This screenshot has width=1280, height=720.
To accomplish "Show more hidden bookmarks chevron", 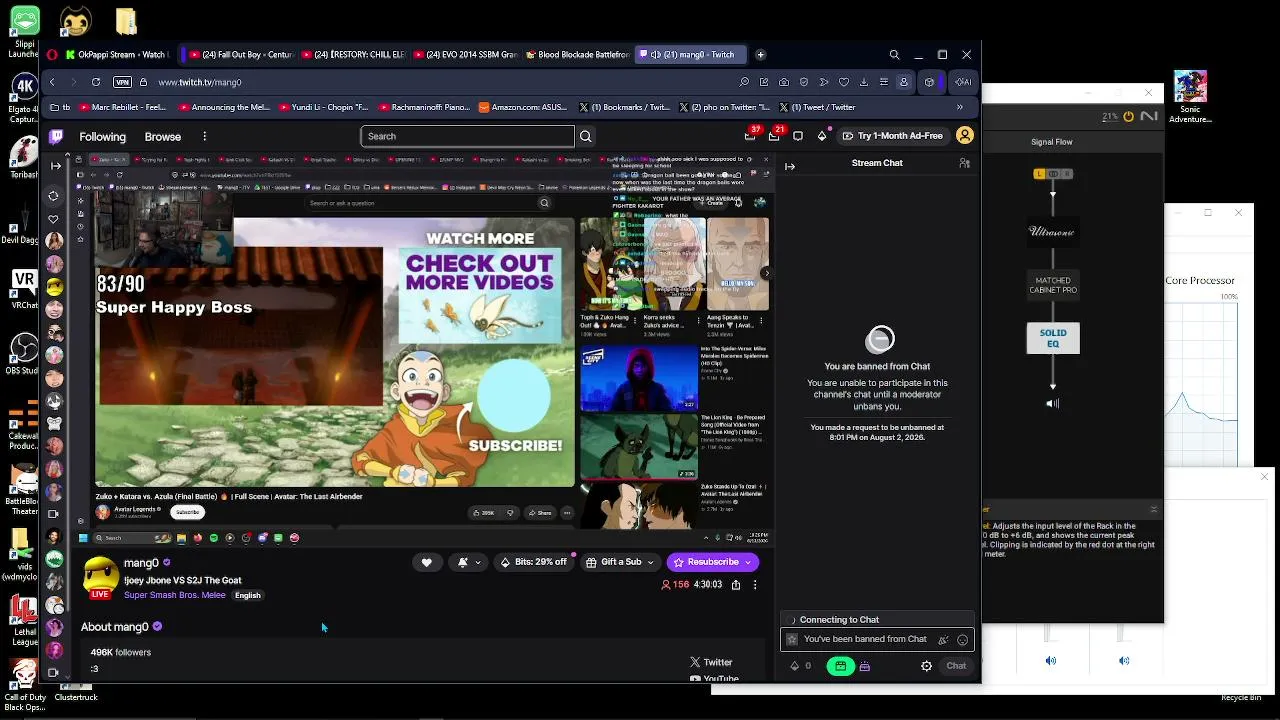I will 960,107.
